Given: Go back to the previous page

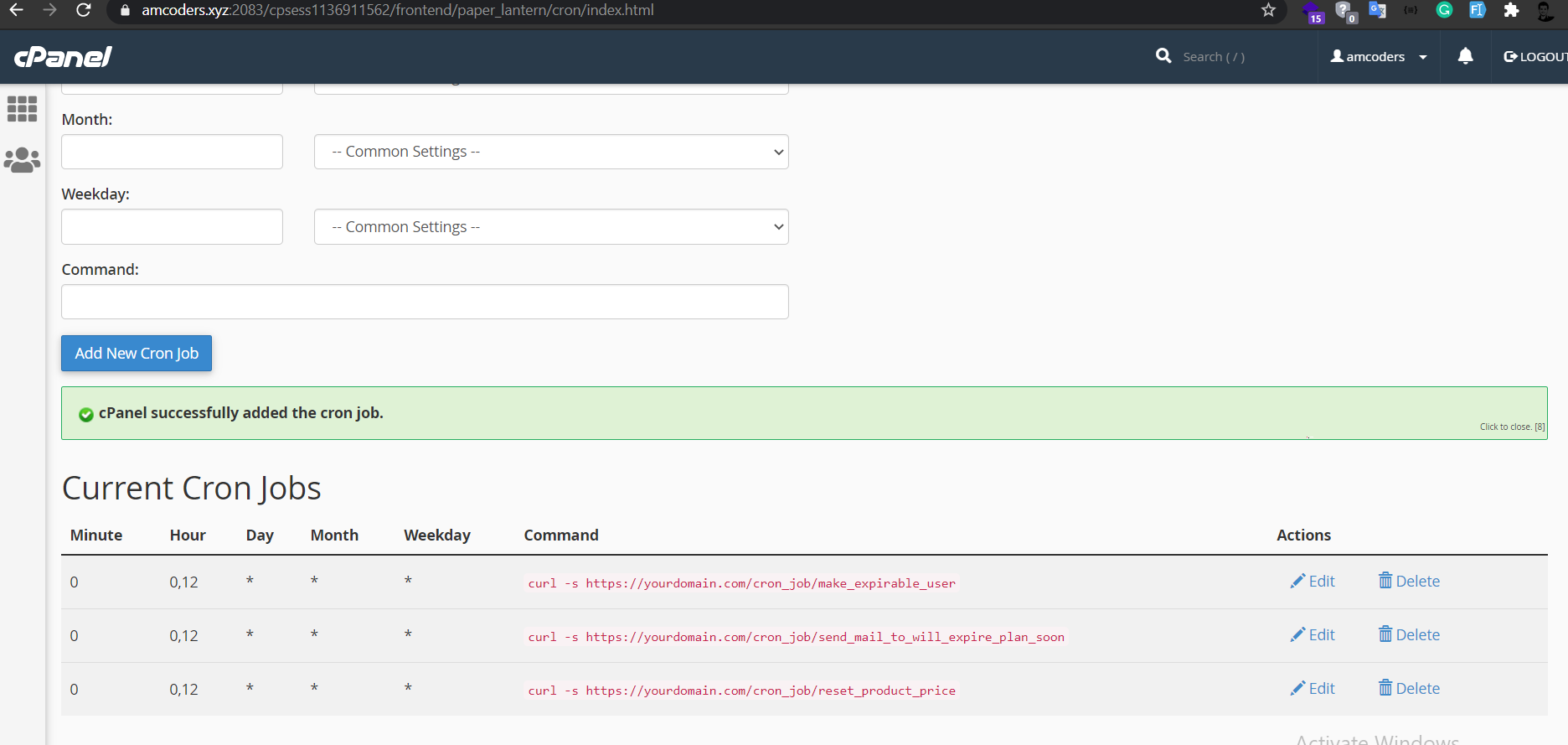Looking at the screenshot, I should point(16,10).
